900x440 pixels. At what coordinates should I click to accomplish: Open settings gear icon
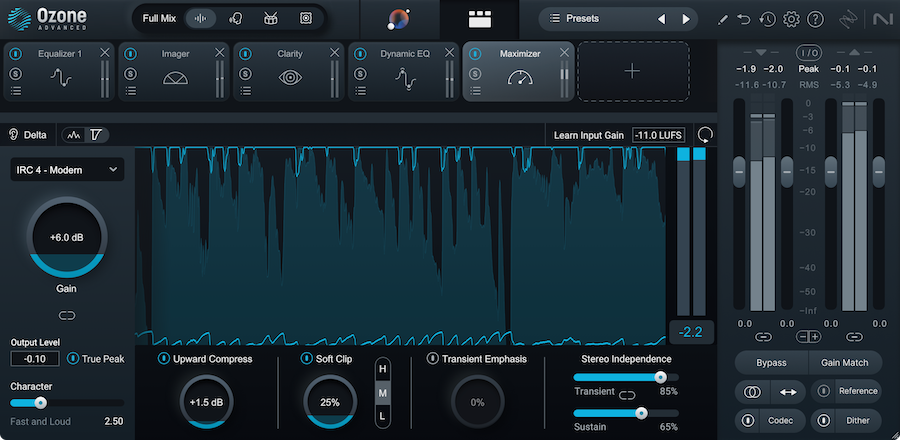click(791, 20)
